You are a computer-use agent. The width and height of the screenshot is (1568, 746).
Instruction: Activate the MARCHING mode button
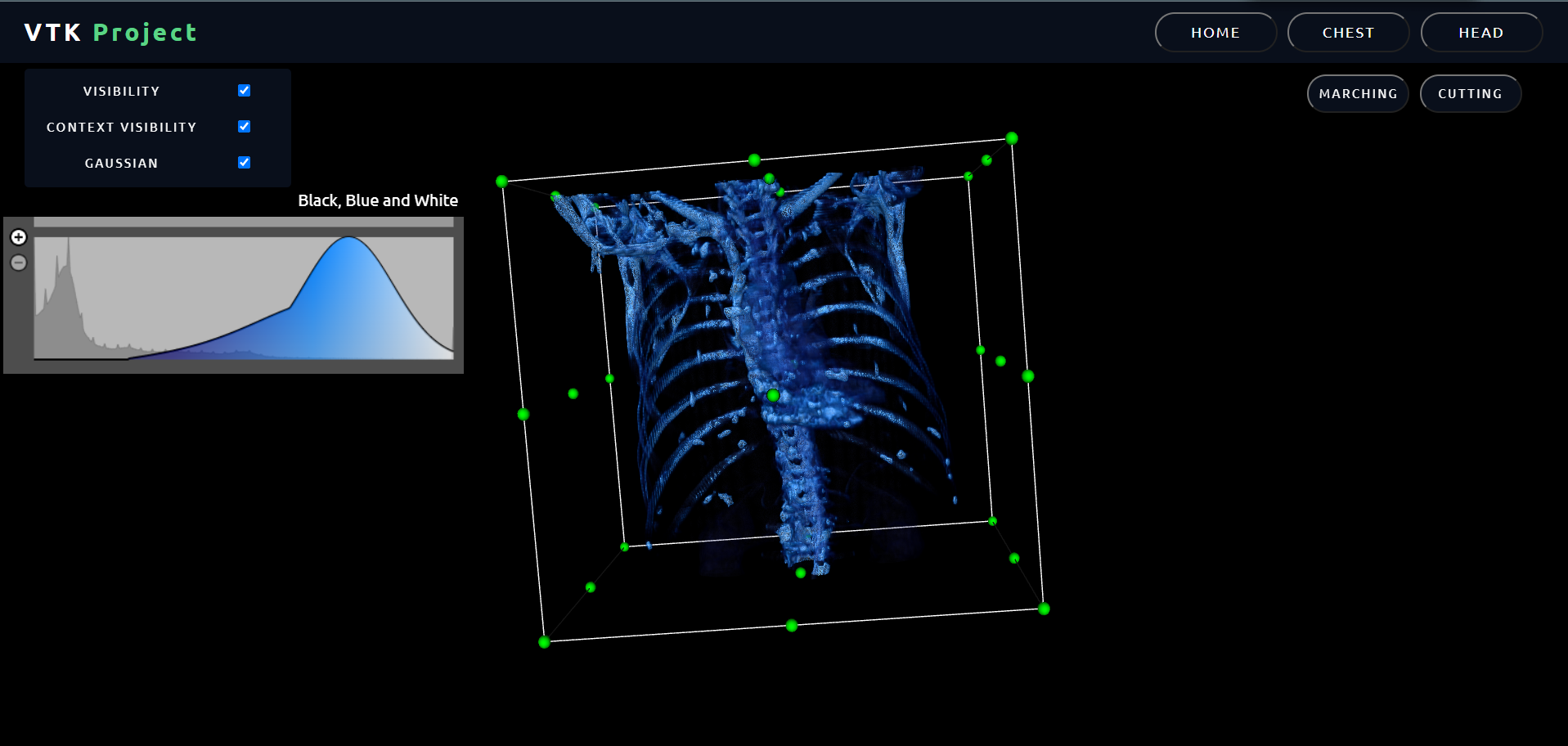(1357, 93)
